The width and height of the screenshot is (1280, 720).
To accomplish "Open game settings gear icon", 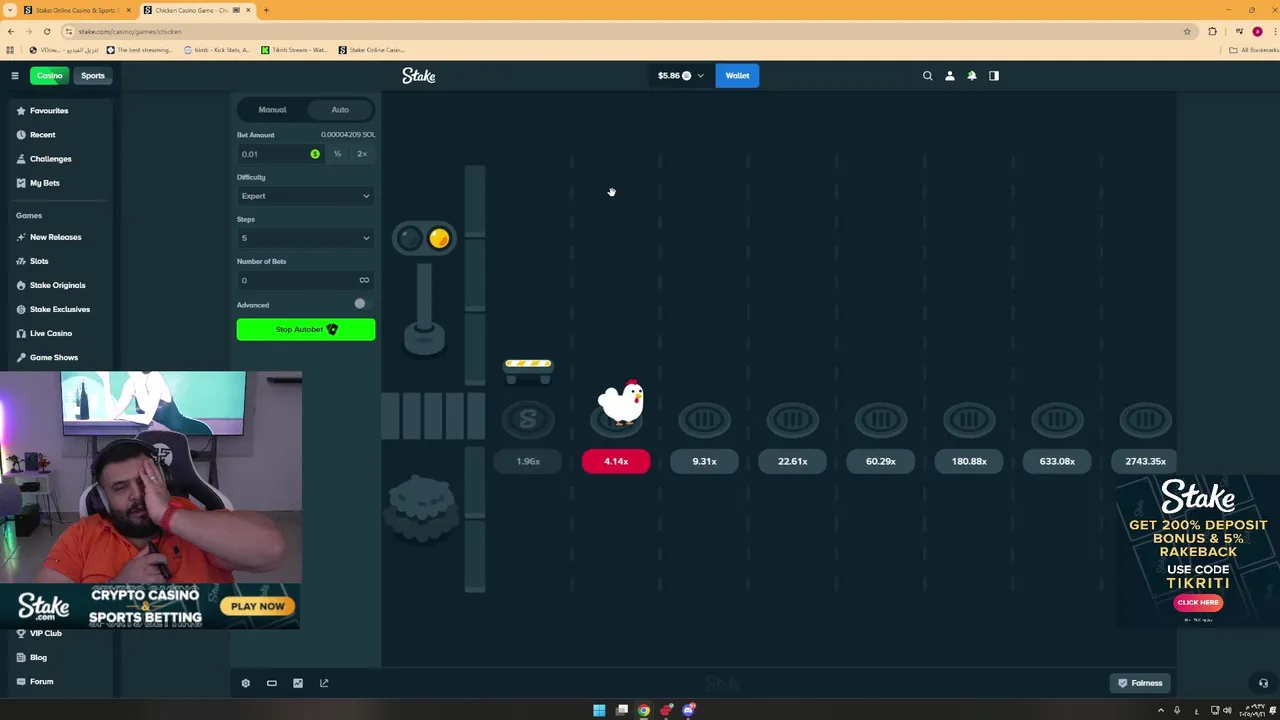I will pyautogui.click(x=246, y=683).
